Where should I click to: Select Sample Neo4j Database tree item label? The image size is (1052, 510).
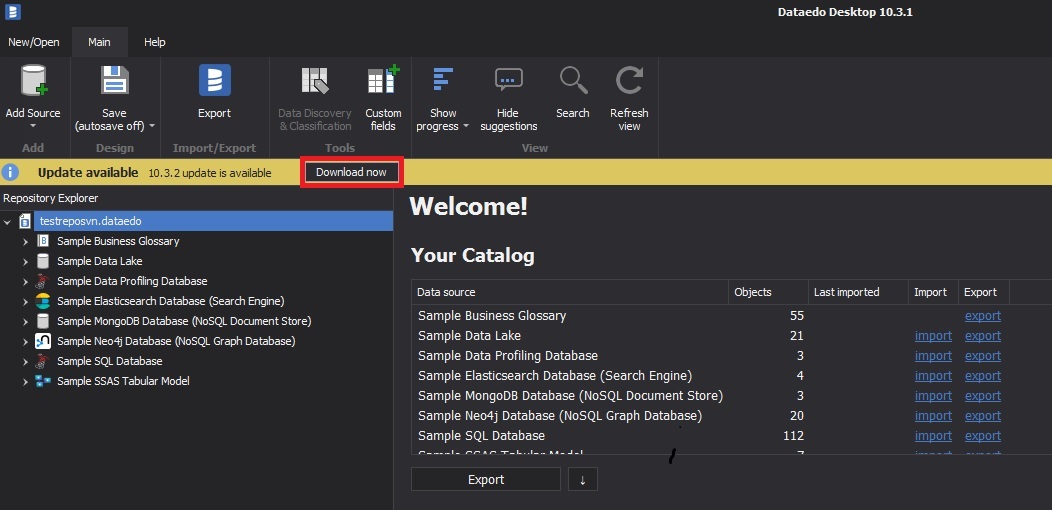[x=176, y=341]
